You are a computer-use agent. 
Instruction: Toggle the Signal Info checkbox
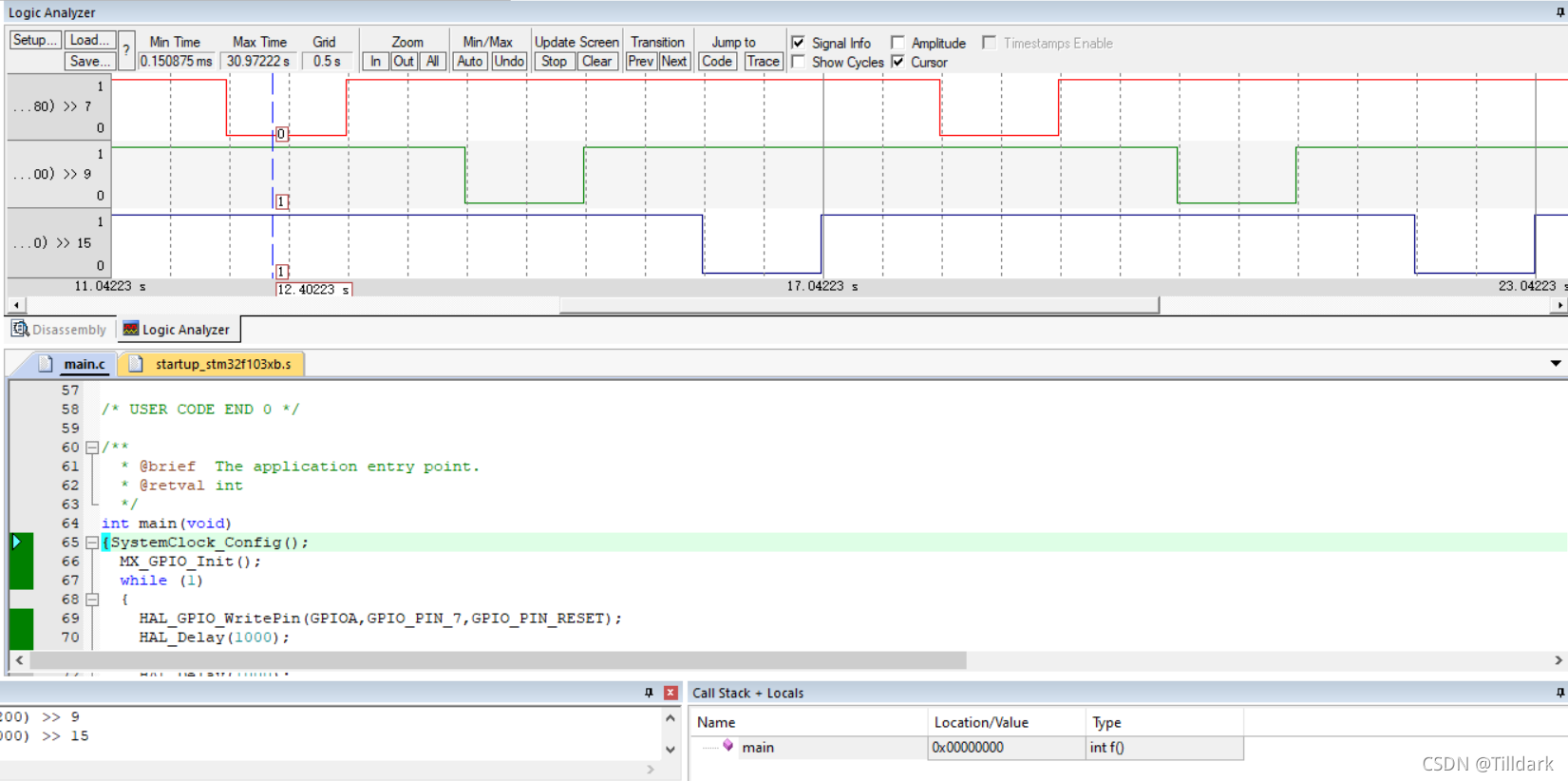point(799,43)
